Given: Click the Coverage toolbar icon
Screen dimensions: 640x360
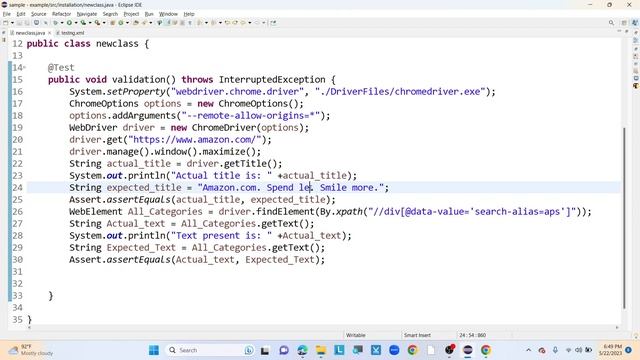Looking at the screenshot, I should click(x=83, y=23).
